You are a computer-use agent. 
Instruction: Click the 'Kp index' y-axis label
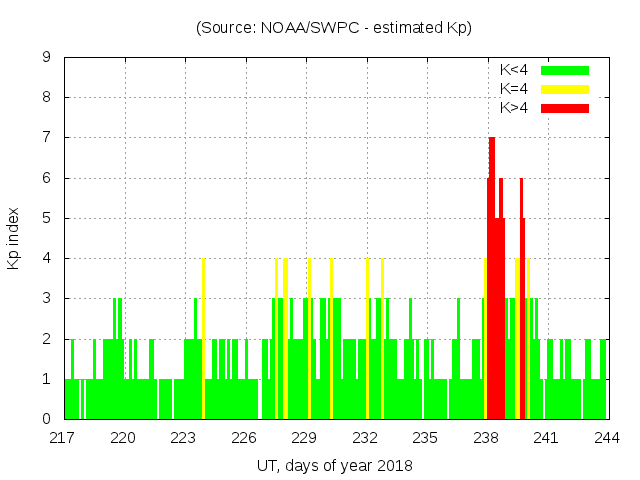[14, 238]
